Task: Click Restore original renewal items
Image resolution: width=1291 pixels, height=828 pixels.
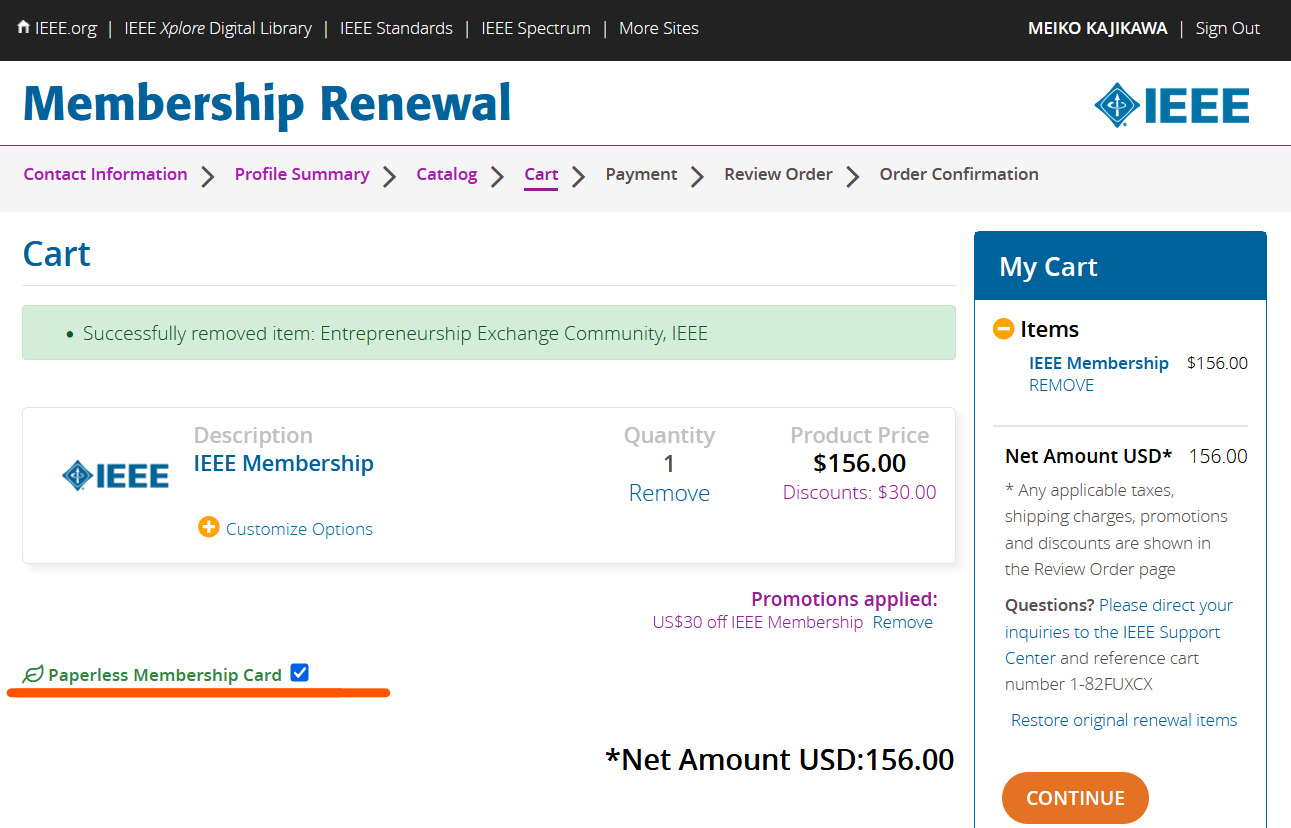Action: click(x=1124, y=720)
